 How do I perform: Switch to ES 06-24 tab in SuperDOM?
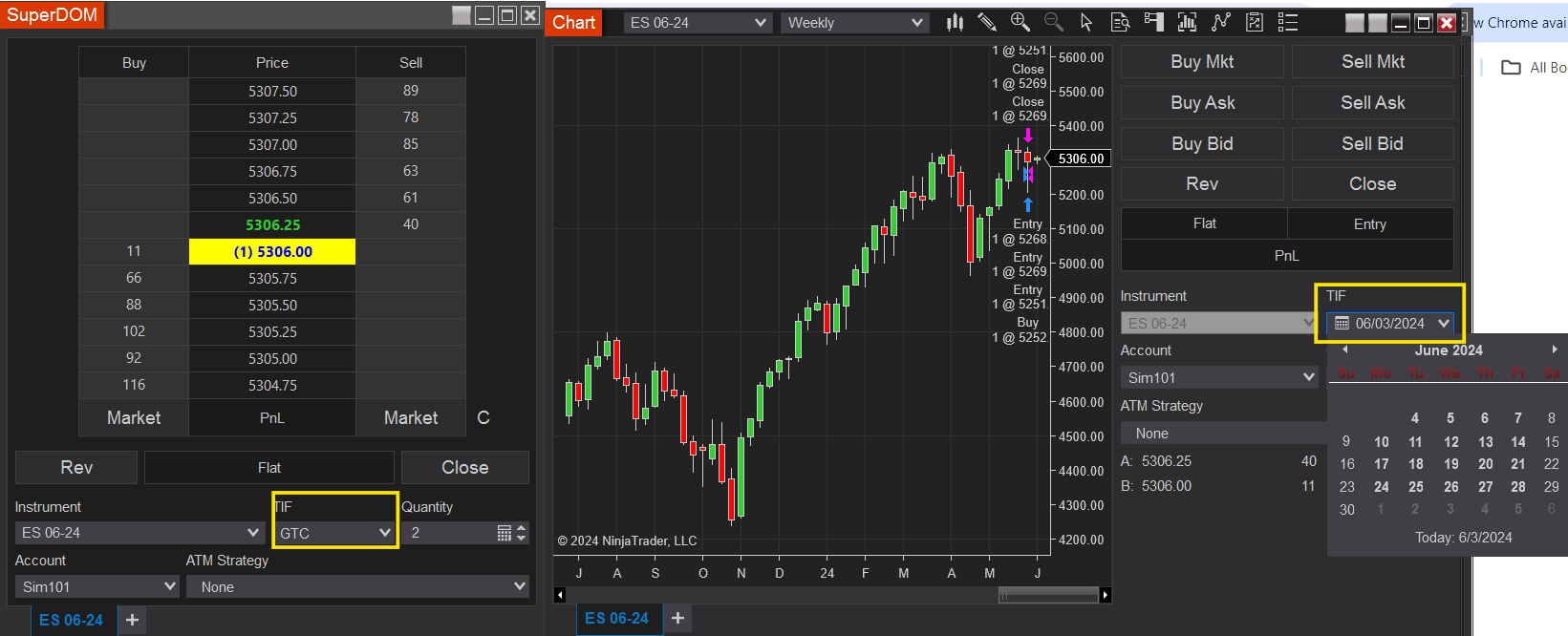pos(71,620)
